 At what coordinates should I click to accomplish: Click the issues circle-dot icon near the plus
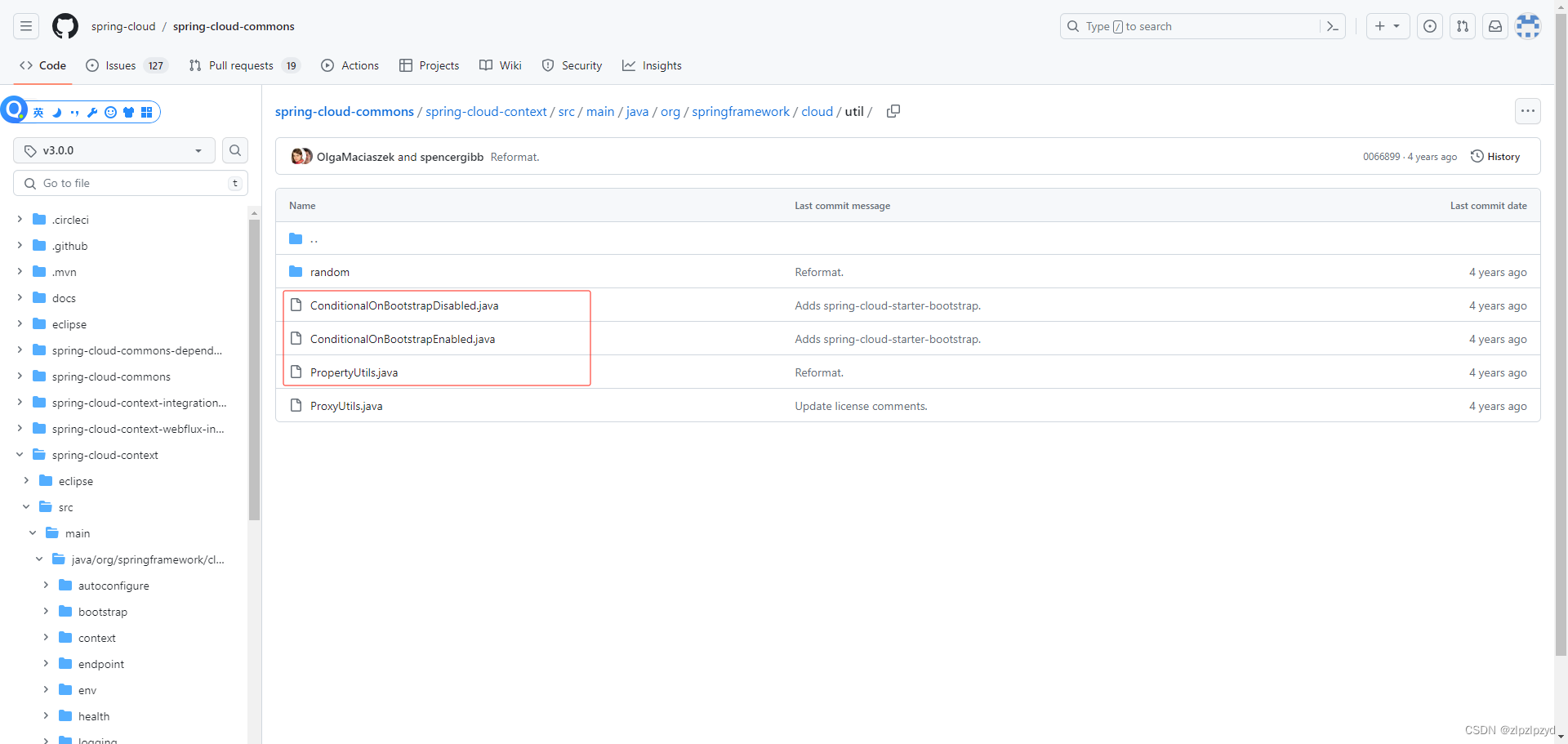[1430, 25]
